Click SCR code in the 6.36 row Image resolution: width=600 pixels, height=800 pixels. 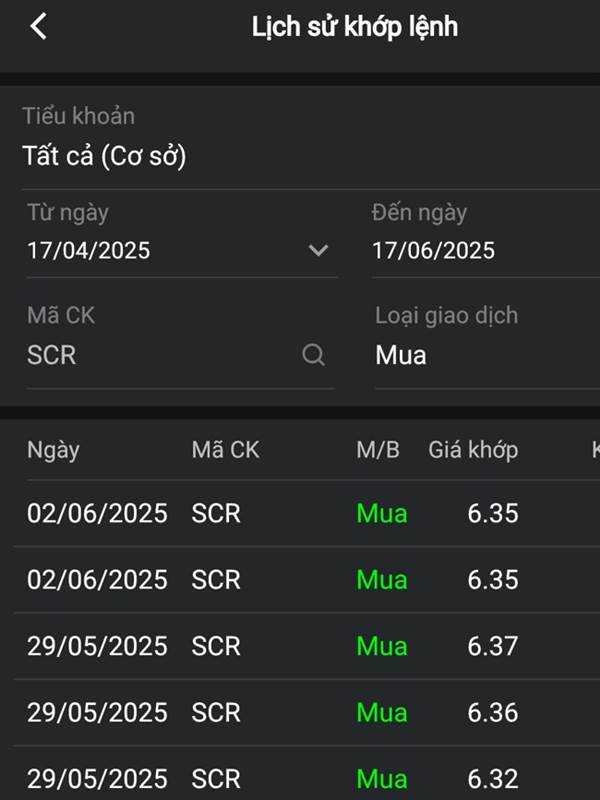click(x=216, y=712)
